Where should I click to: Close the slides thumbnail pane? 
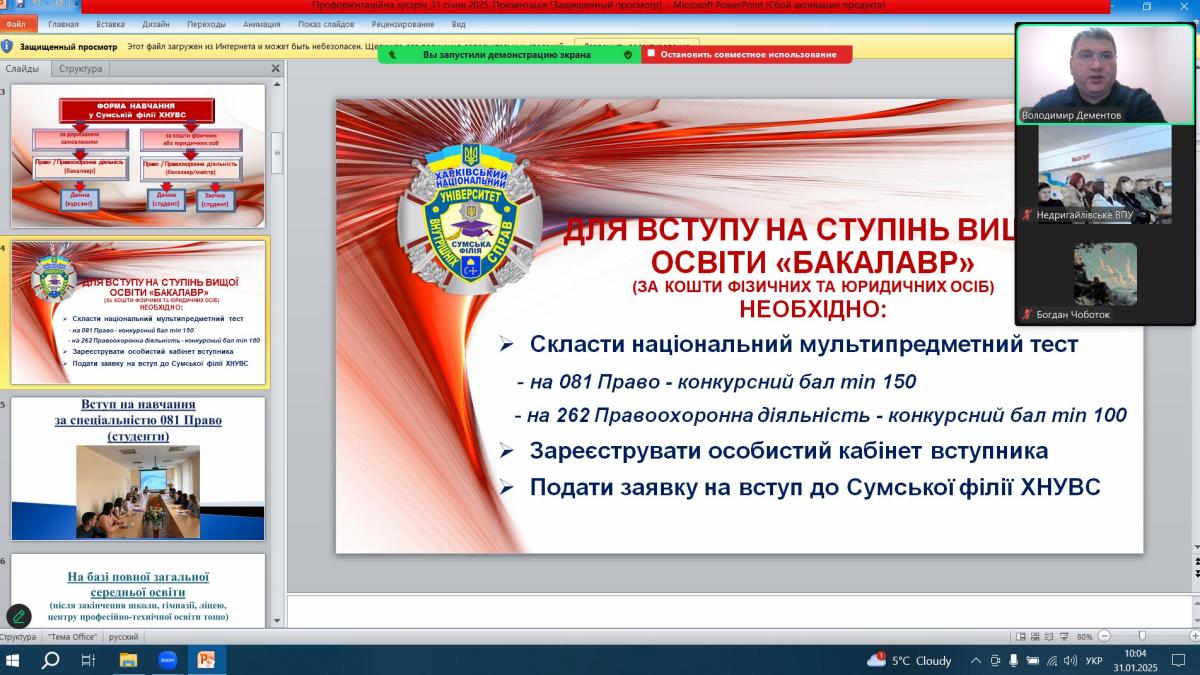(276, 69)
